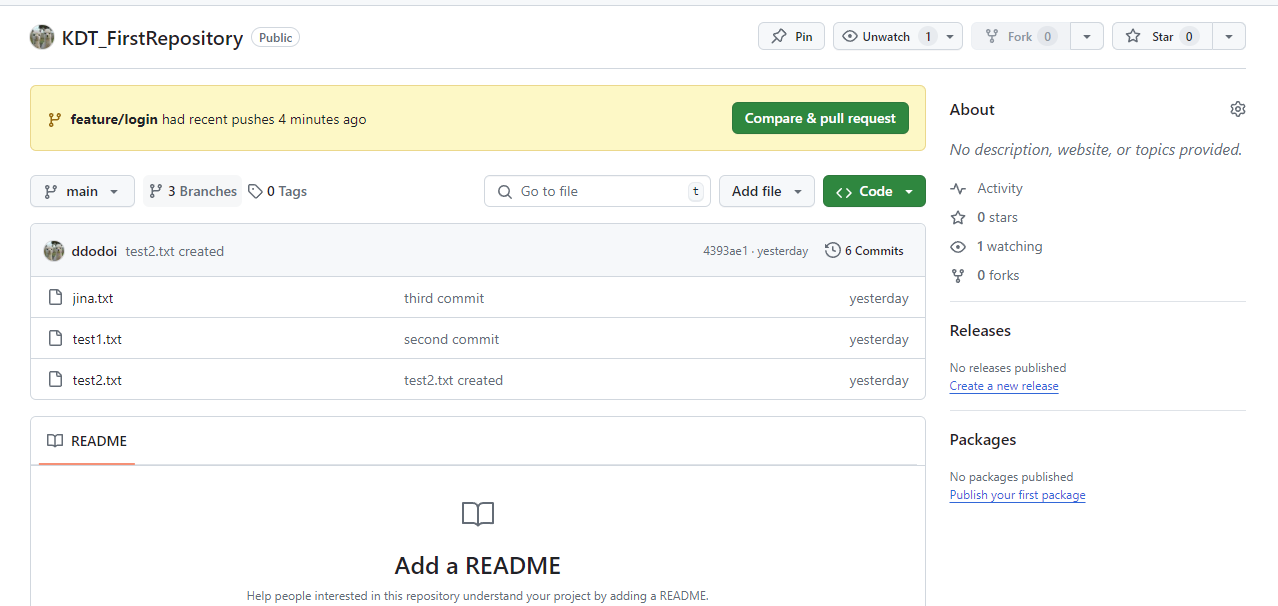The height and width of the screenshot is (606, 1278).
Task: Unwatch the repository
Action: coord(887,36)
